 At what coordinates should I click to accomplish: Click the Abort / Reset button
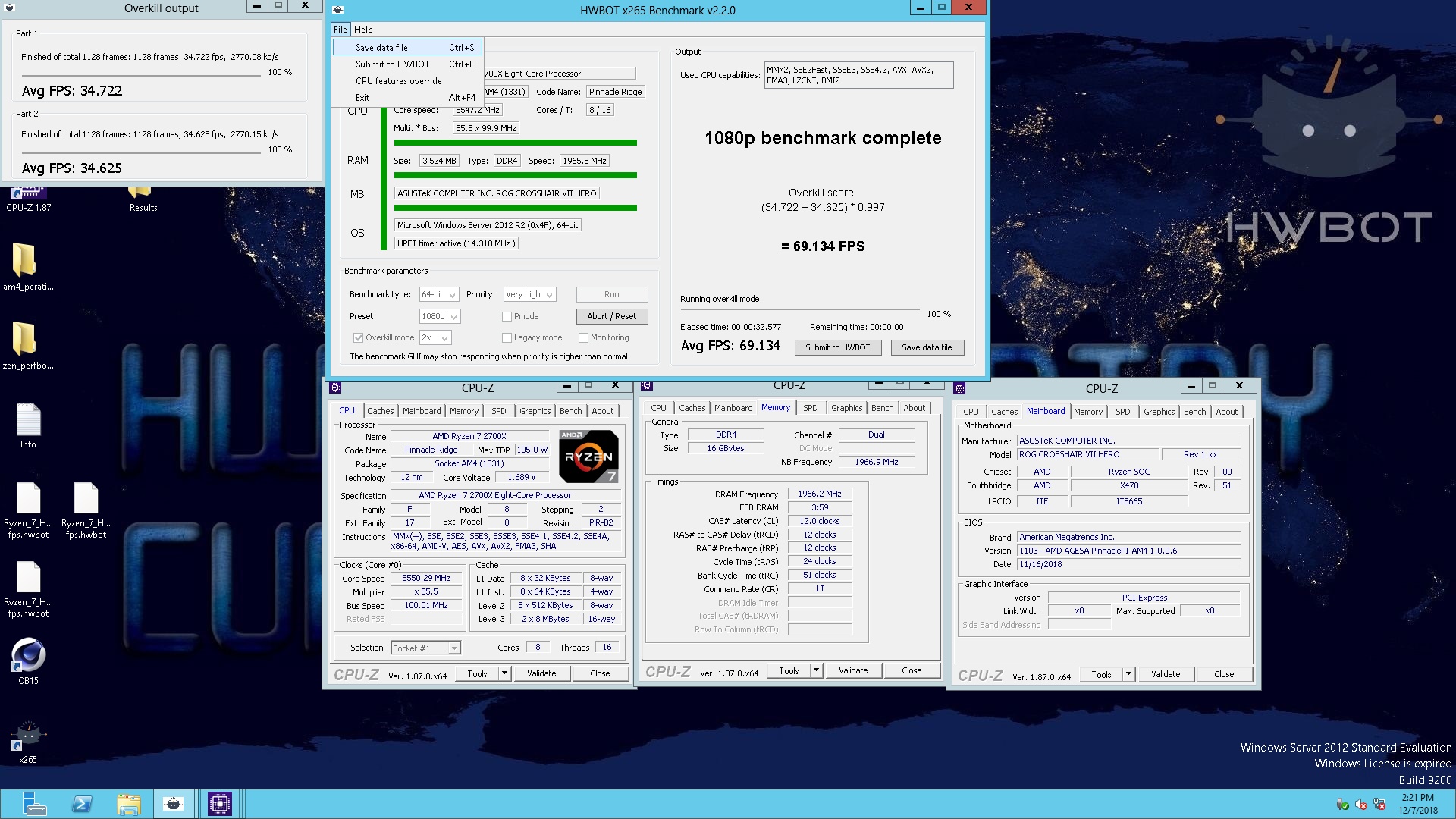click(x=611, y=316)
